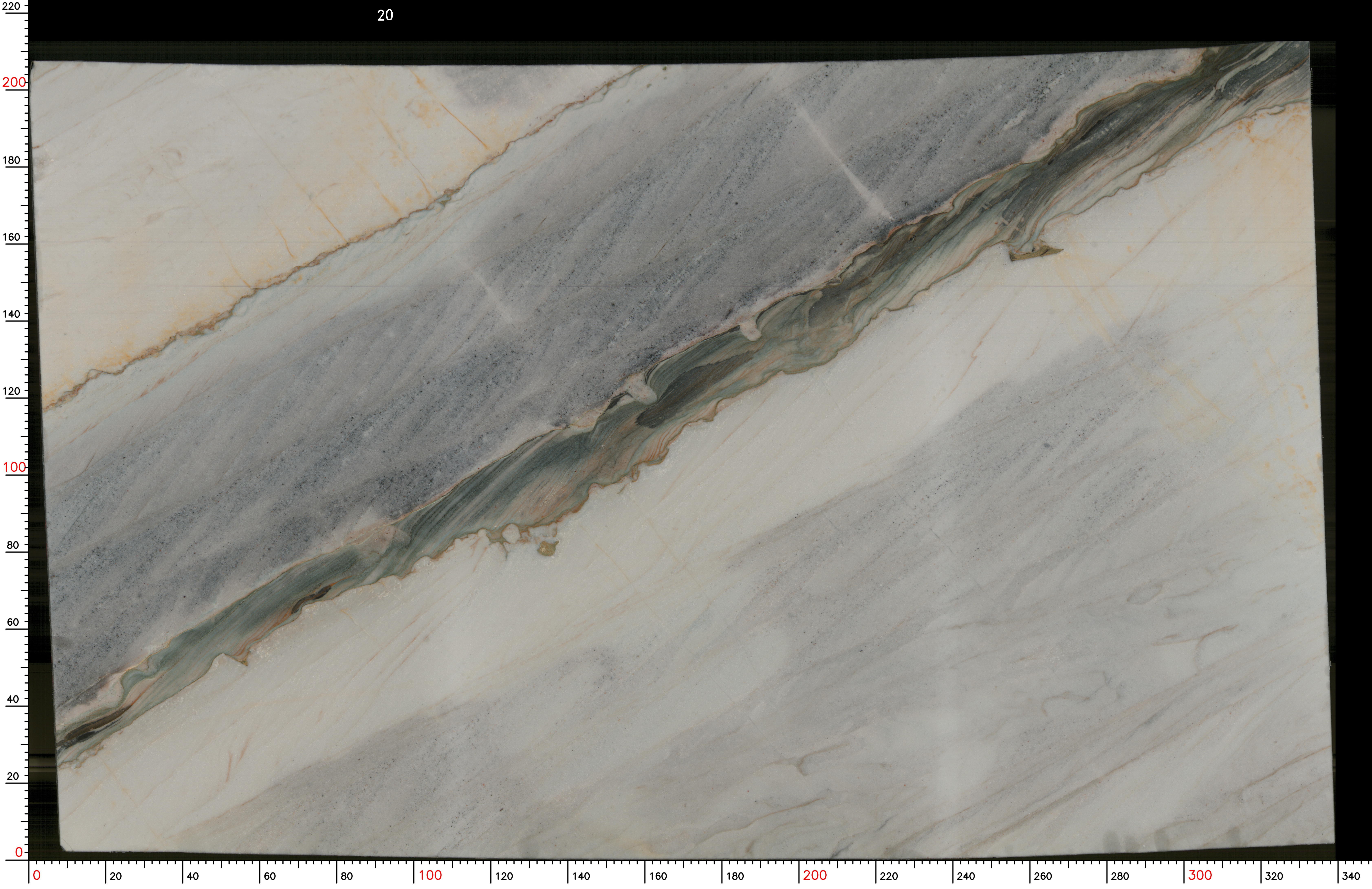Click the slab number 20 label

(x=385, y=15)
